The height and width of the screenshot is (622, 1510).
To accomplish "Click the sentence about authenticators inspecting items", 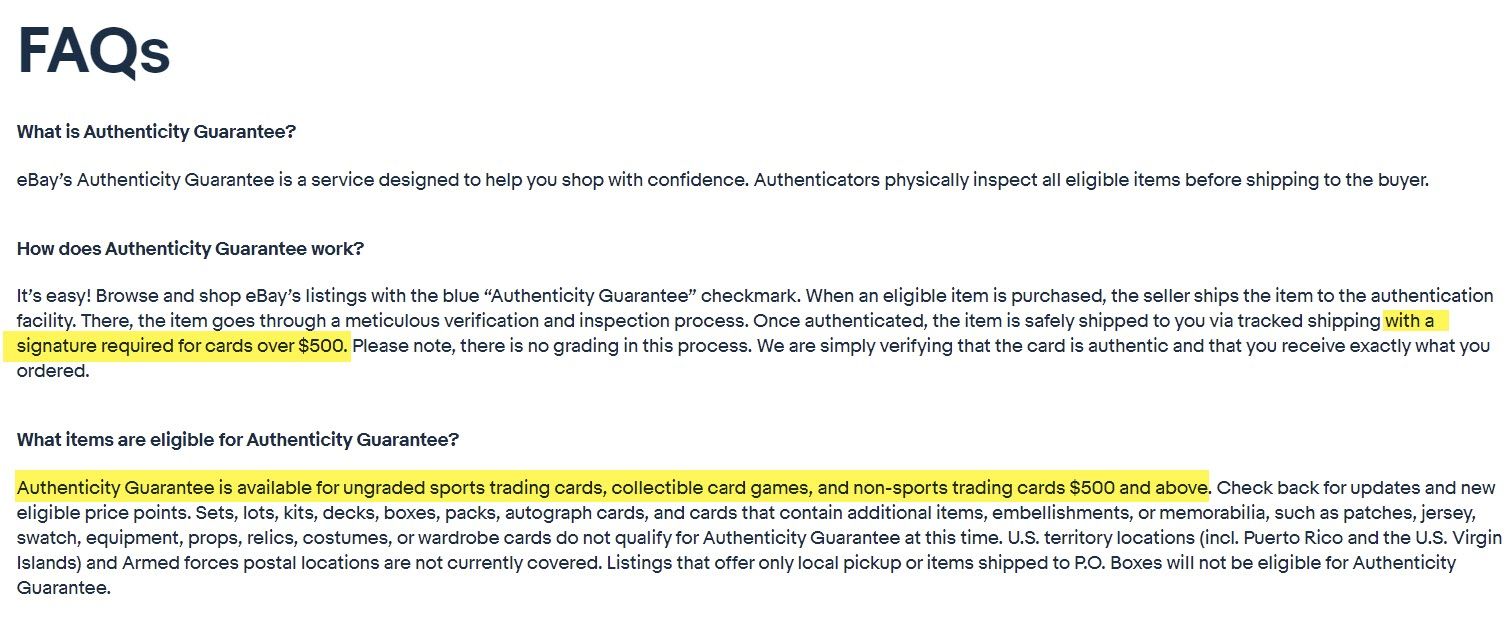I will pos(1091,180).
